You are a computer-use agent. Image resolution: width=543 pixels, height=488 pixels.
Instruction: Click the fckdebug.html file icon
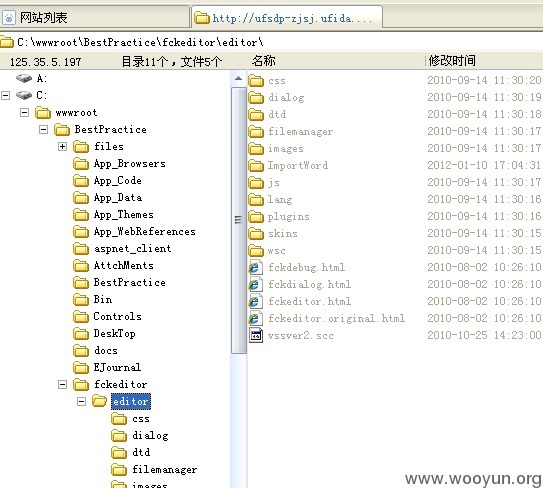tap(255, 267)
